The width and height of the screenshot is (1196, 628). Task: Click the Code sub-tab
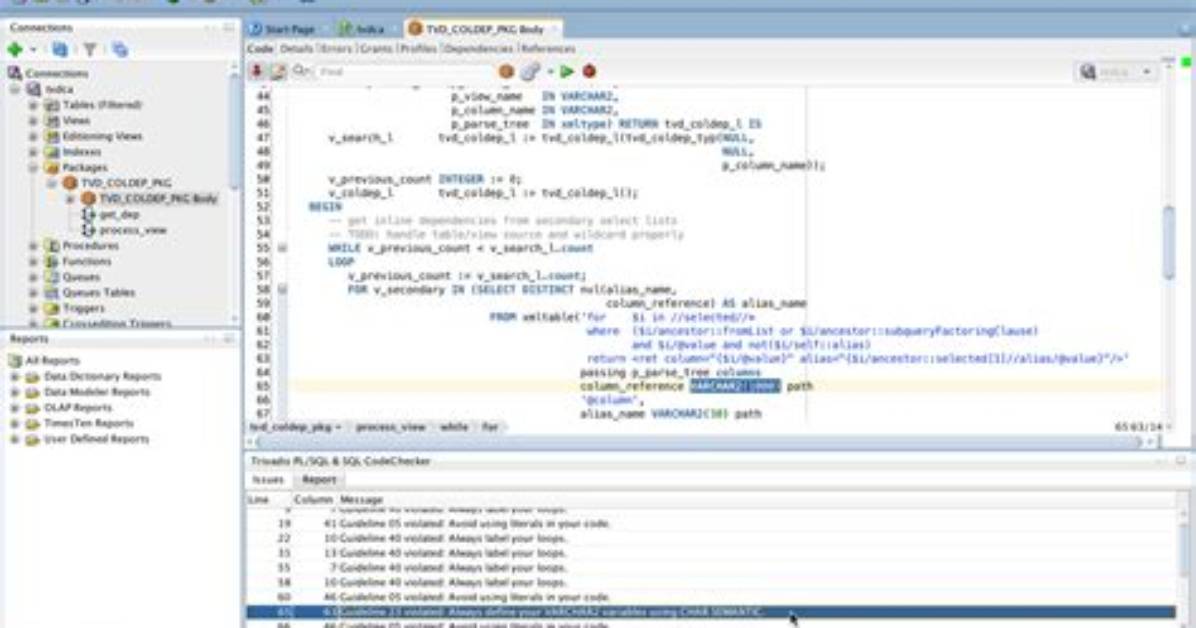click(260, 49)
